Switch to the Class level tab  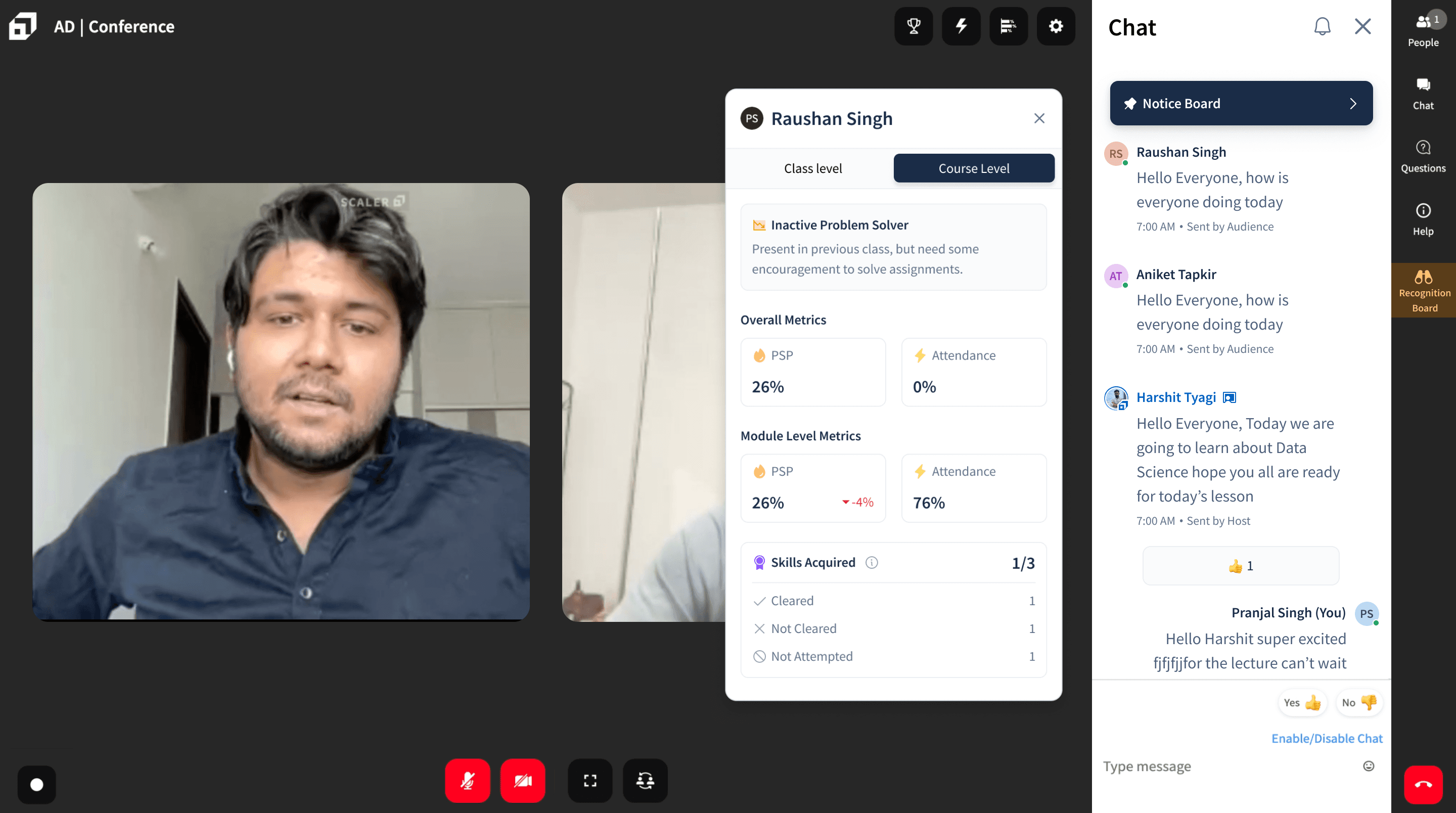(813, 168)
